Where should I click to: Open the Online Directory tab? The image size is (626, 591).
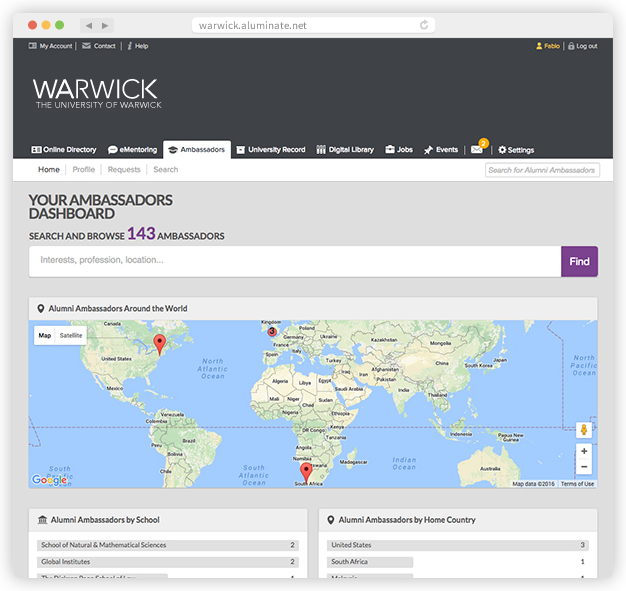tap(64, 150)
